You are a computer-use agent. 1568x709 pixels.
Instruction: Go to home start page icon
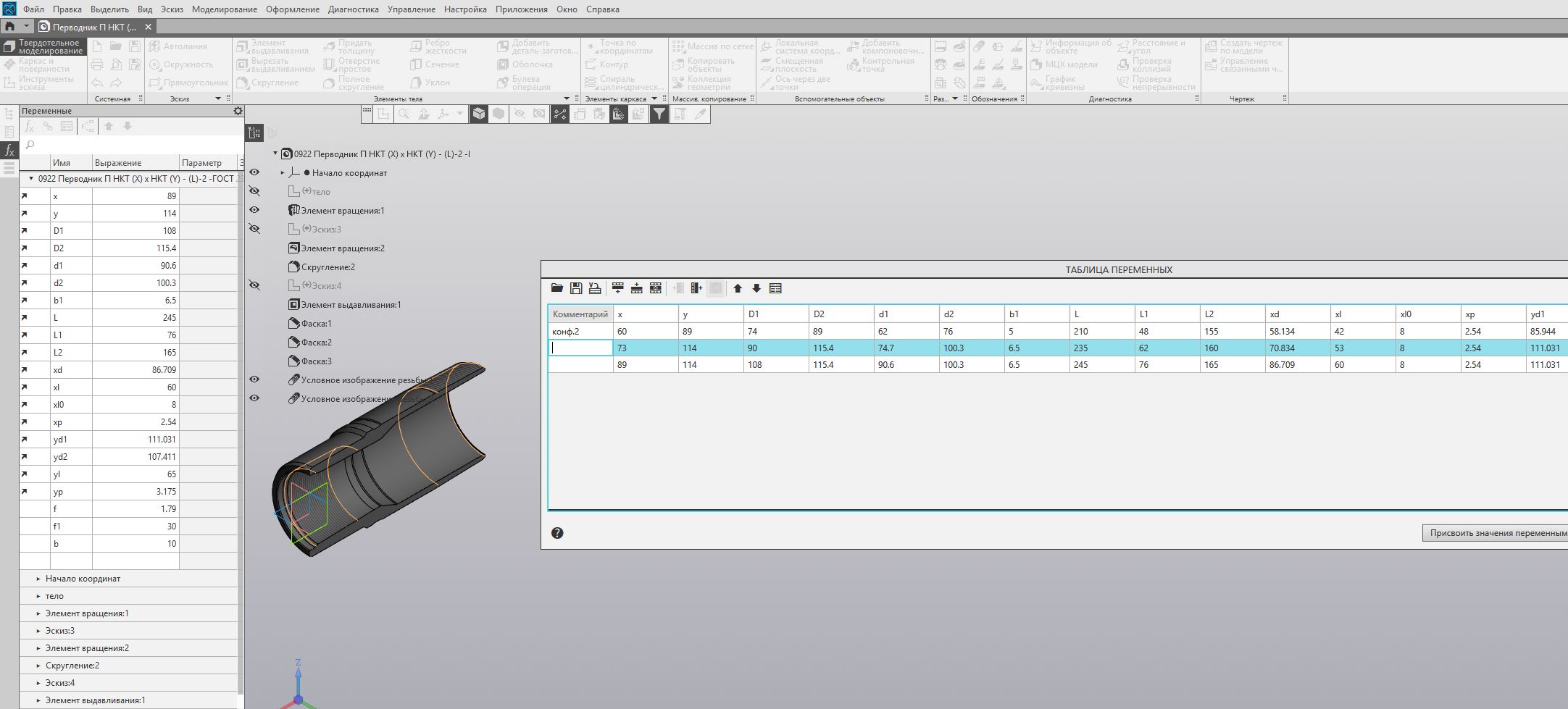[9, 26]
